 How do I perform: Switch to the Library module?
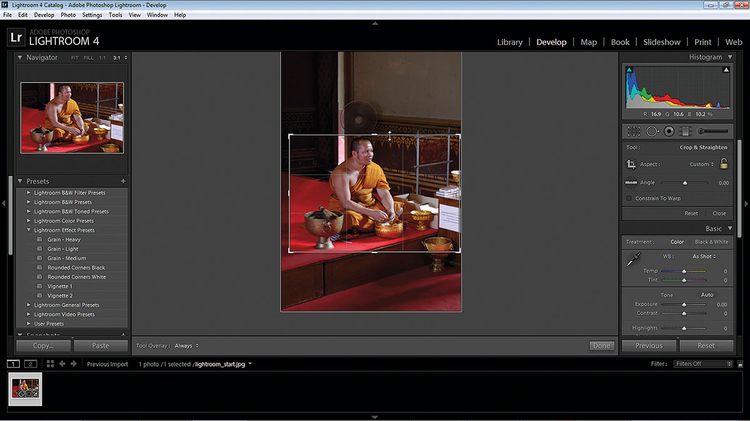510,42
